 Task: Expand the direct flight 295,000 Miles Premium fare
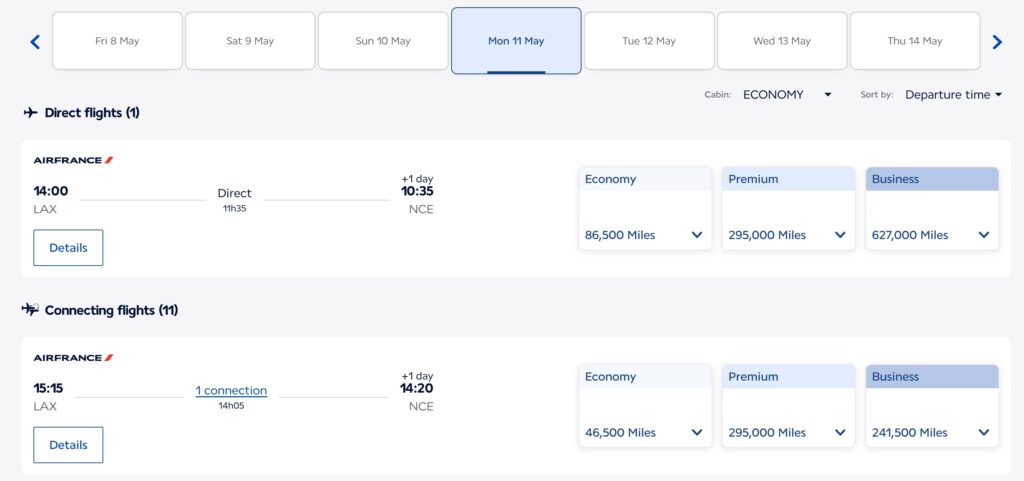(788, 235)
